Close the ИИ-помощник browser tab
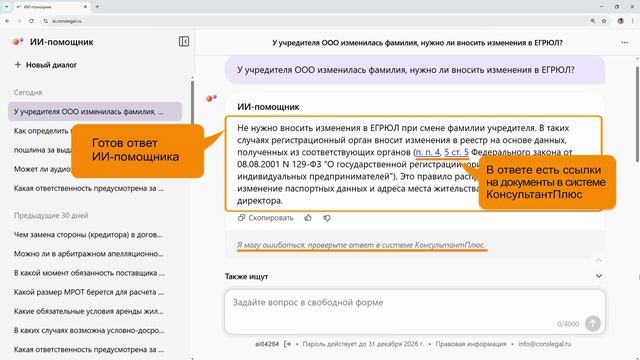640x360 pixels. coord(85,7)
